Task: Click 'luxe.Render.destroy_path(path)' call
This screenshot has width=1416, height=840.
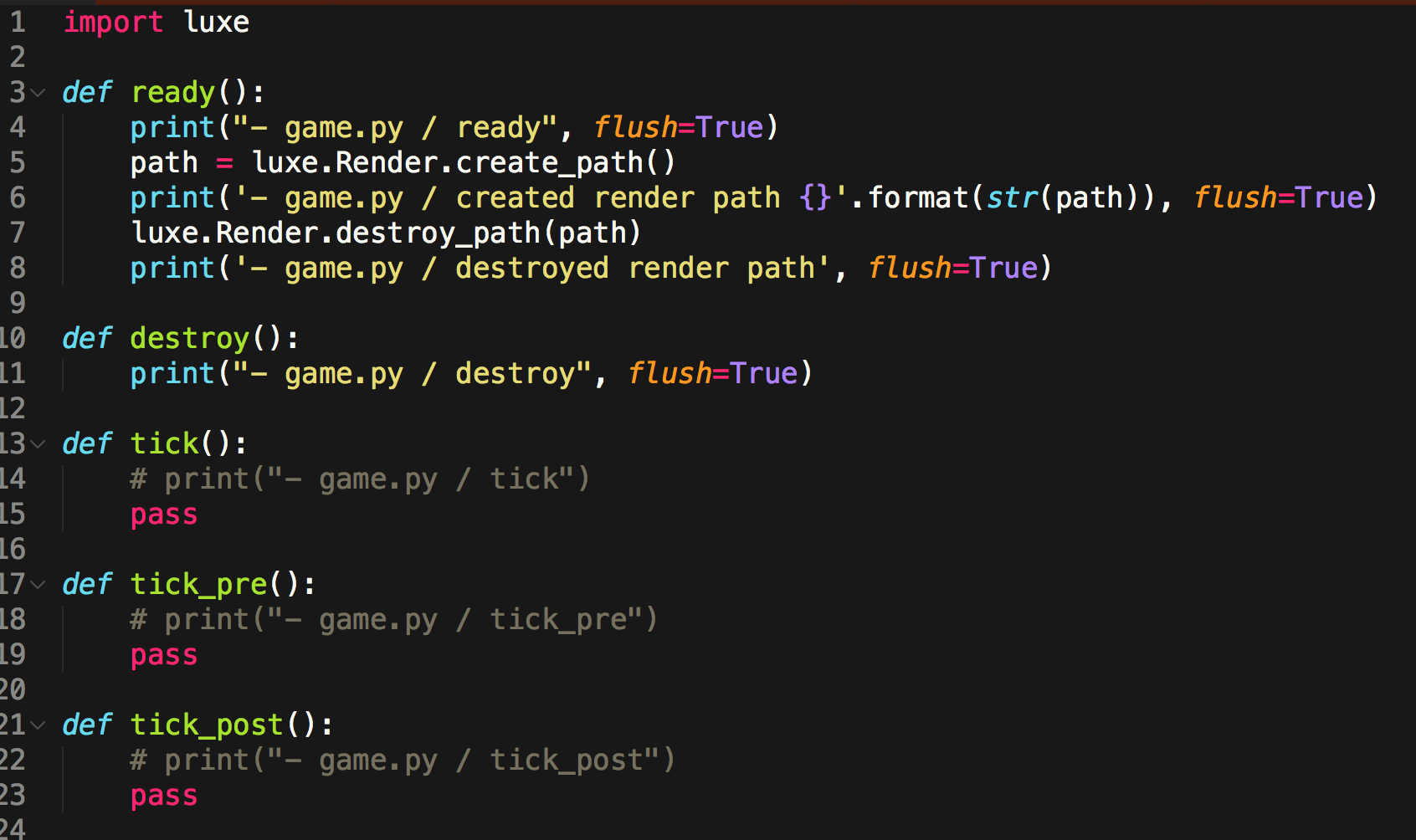Action: [386, 233]
